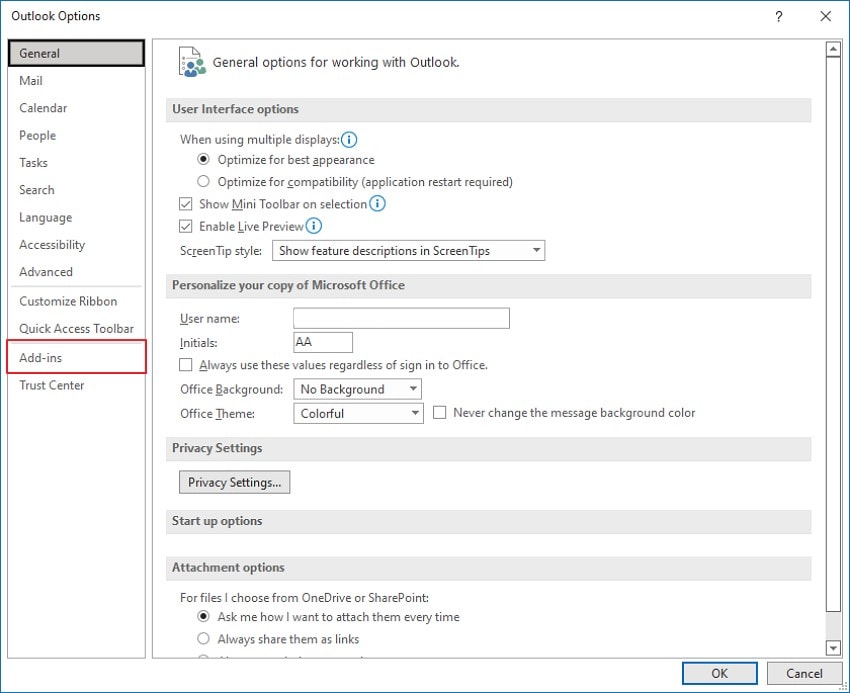The image size is (850, 693).
Task: Open the Advanced category
Action: 76,272
